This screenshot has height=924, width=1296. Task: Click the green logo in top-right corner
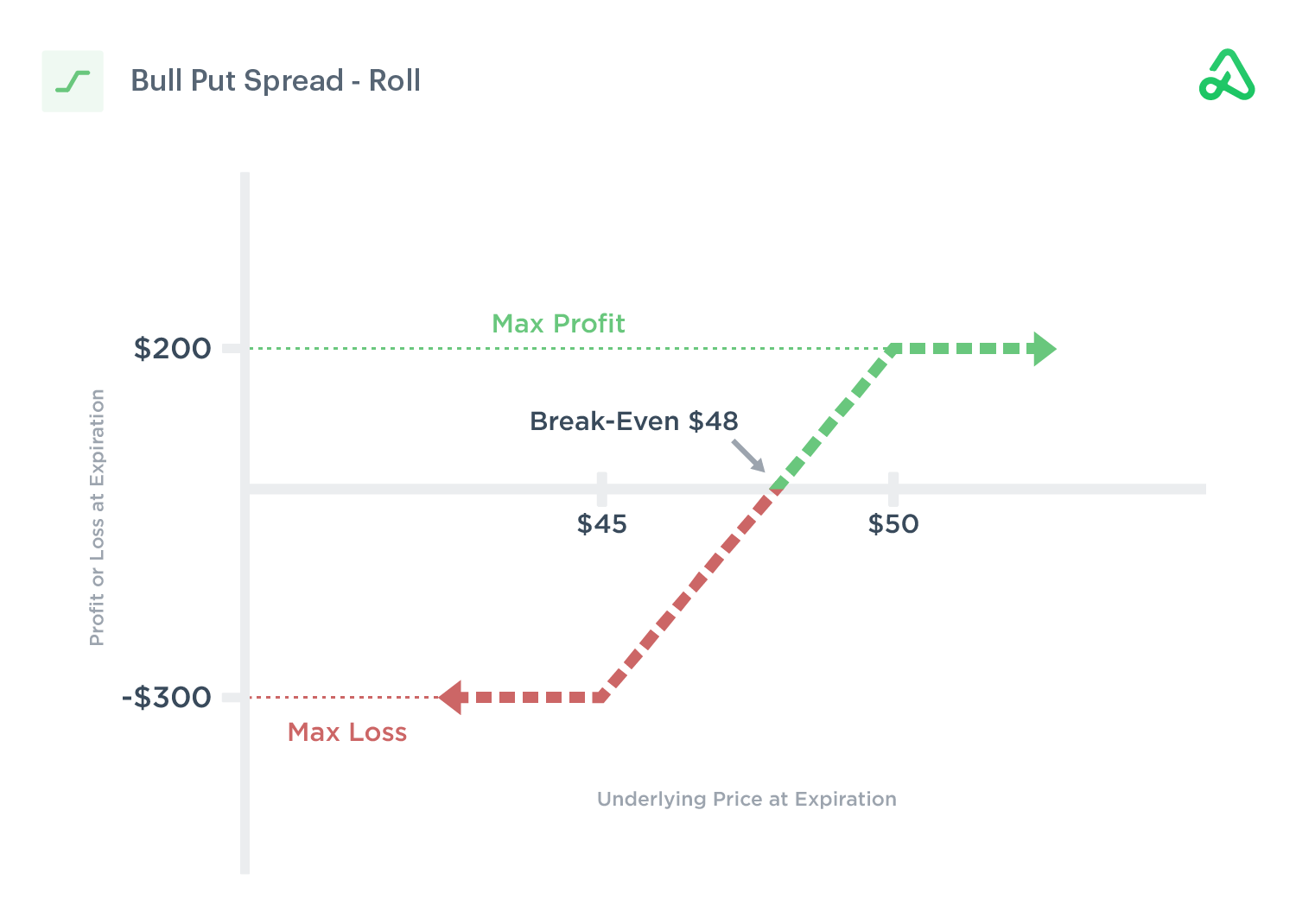pos(1227,76)
